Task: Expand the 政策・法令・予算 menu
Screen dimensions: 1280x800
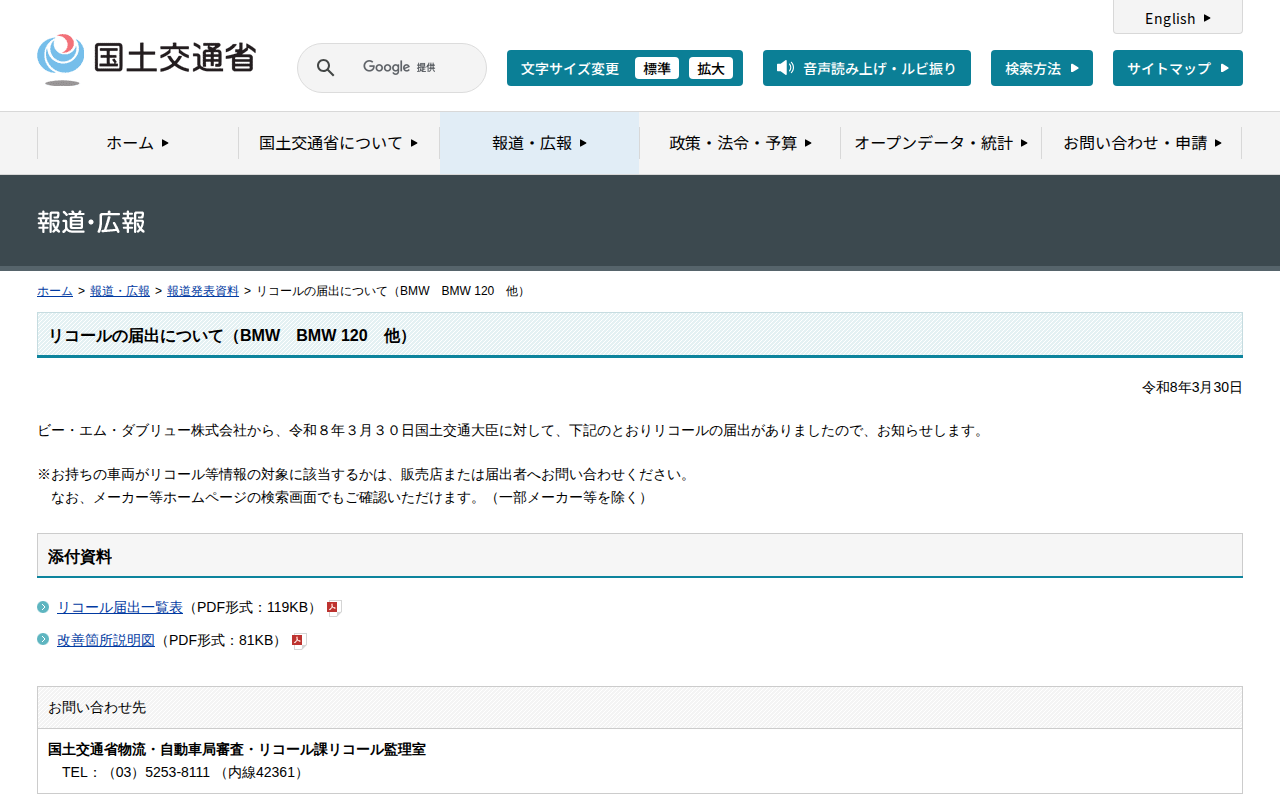Action: (740, 143)
